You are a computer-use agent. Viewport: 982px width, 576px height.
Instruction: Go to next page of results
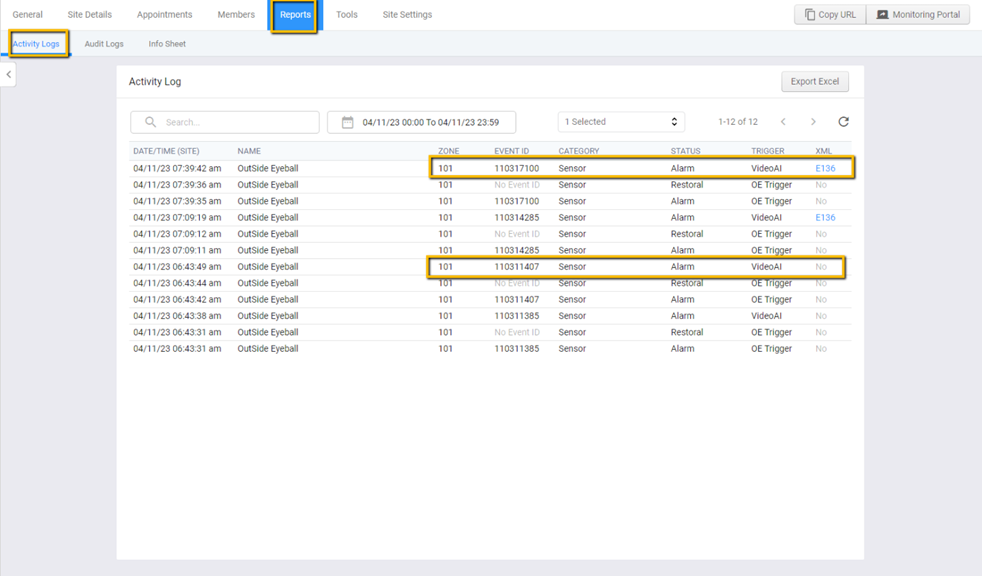click(813, 121)
